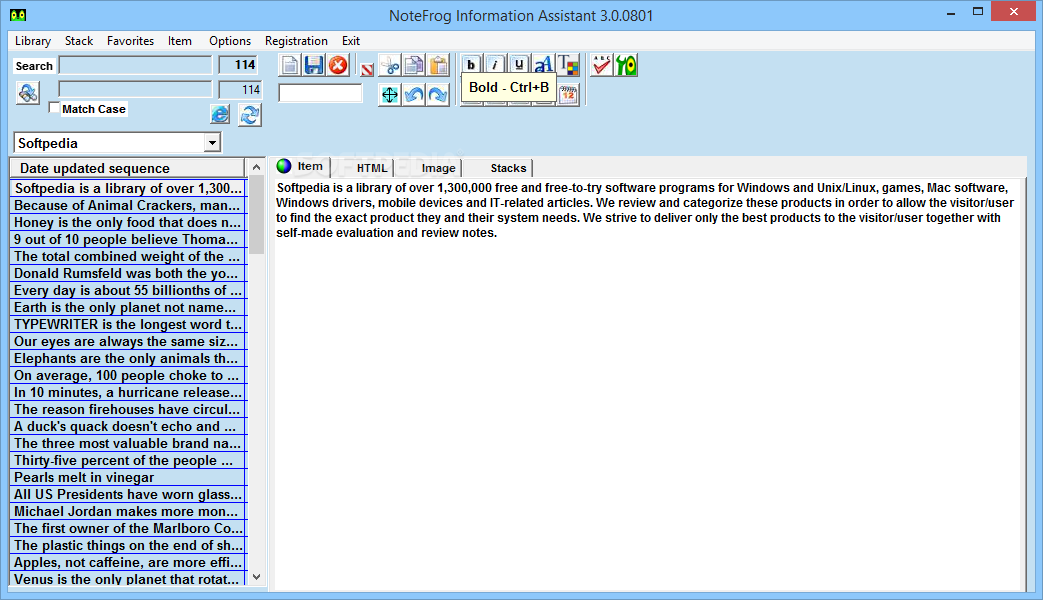Select 'Softpedia is a library of over 1,300...' item
1043x600 pixels.
pyautogui.click(x=128, y=188)
